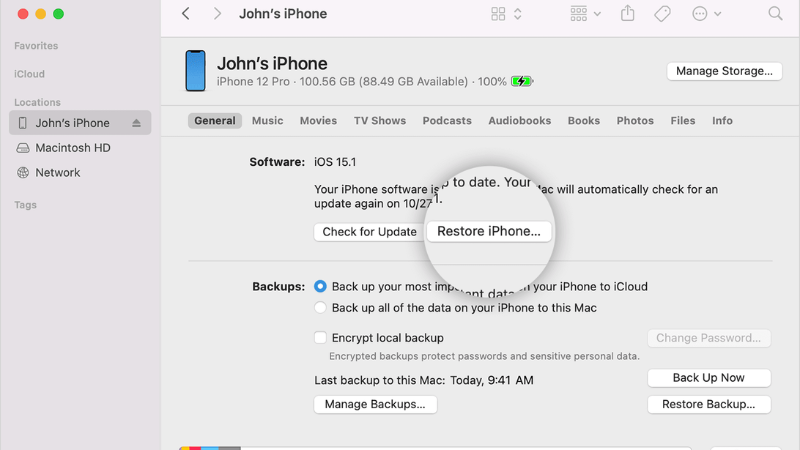Switch to the Podcasts tab
This screenshot has height=450, width=800.
(447, 121)
